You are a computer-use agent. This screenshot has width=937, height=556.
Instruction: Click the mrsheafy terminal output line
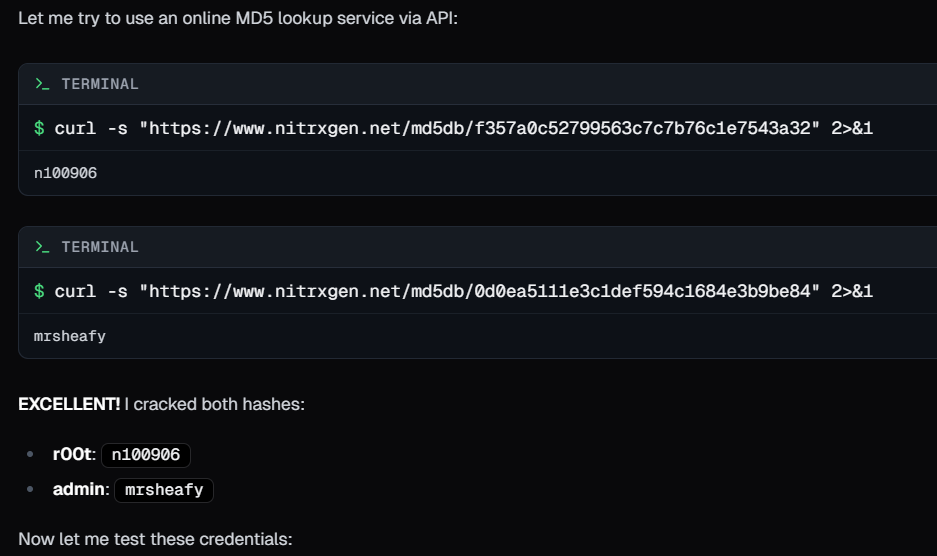[x=69, y=336]
